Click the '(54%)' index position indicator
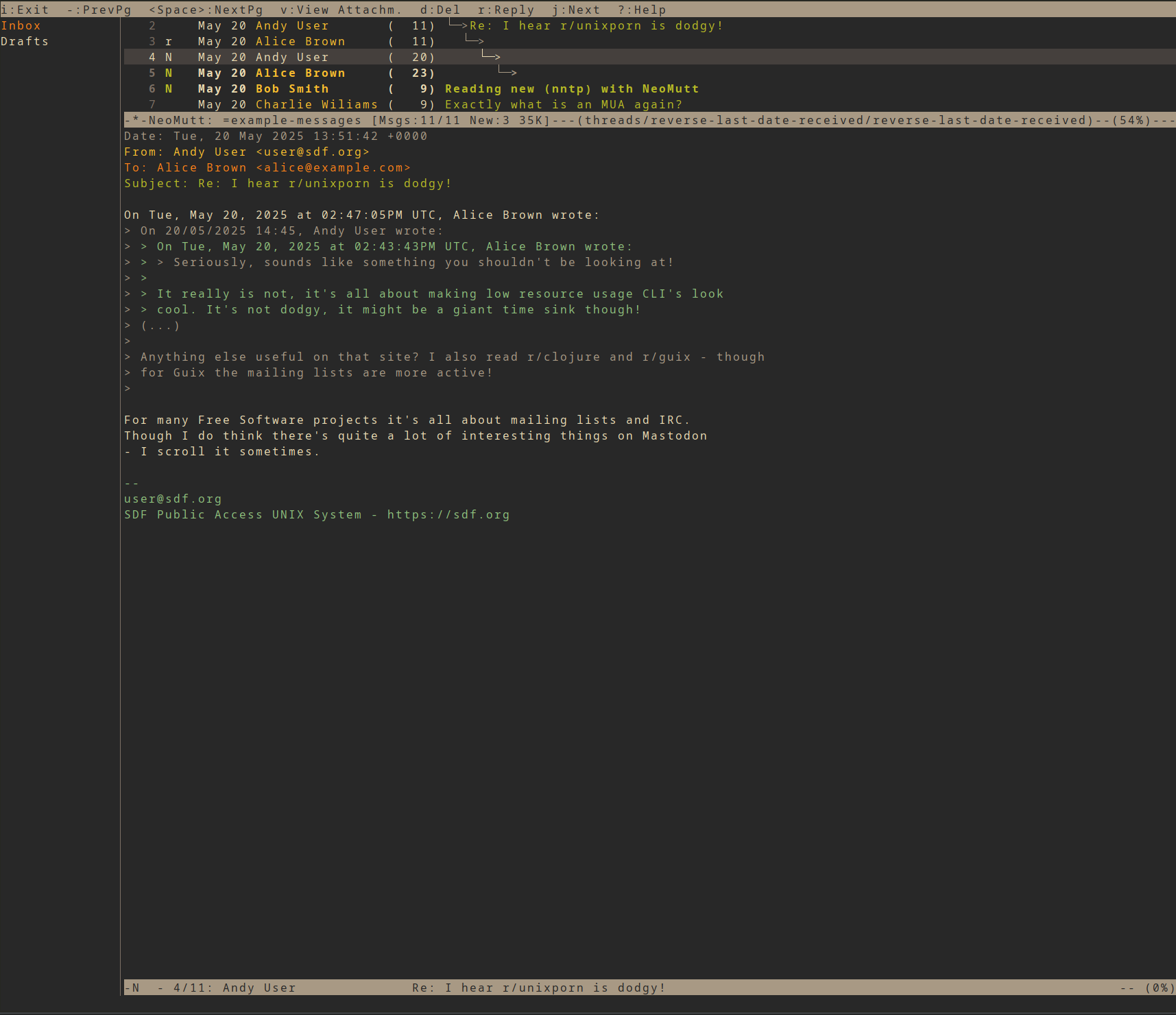Image resolution: width=1176 pixels, height=1015 pixels. click(x=1131, y=120)
